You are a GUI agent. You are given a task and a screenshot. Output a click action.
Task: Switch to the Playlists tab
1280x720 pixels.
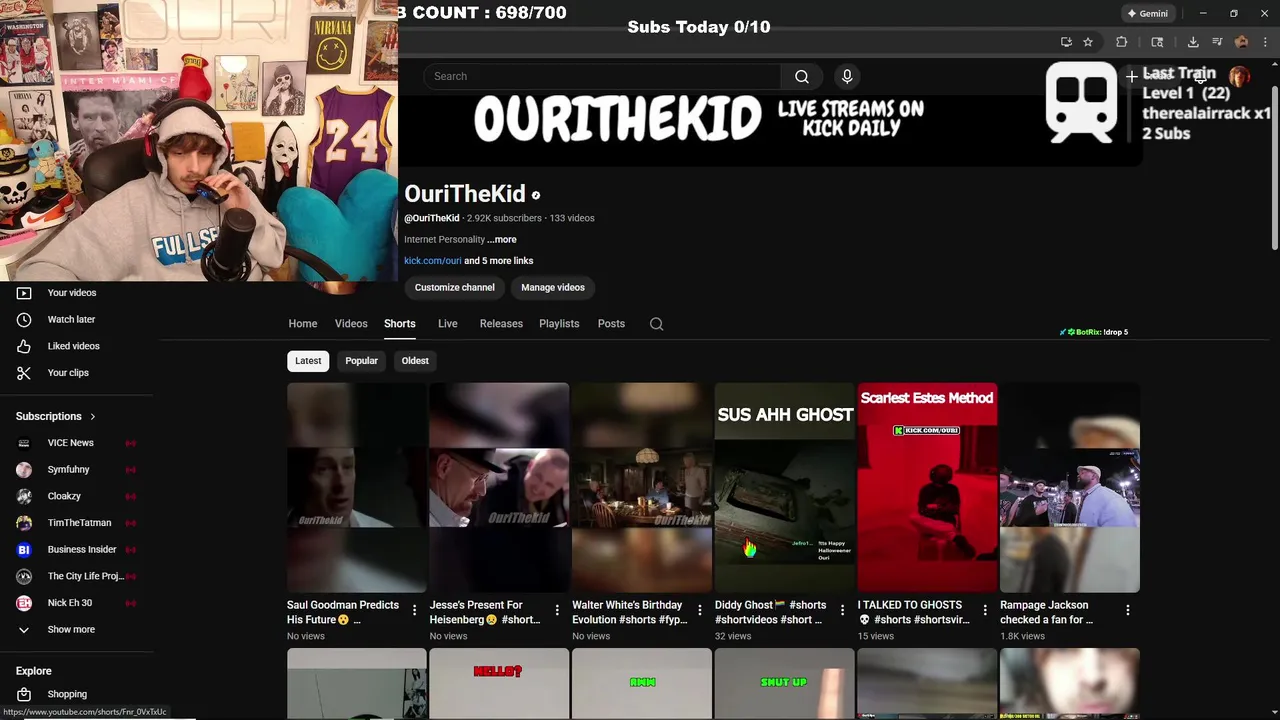(x=559, y=324)
